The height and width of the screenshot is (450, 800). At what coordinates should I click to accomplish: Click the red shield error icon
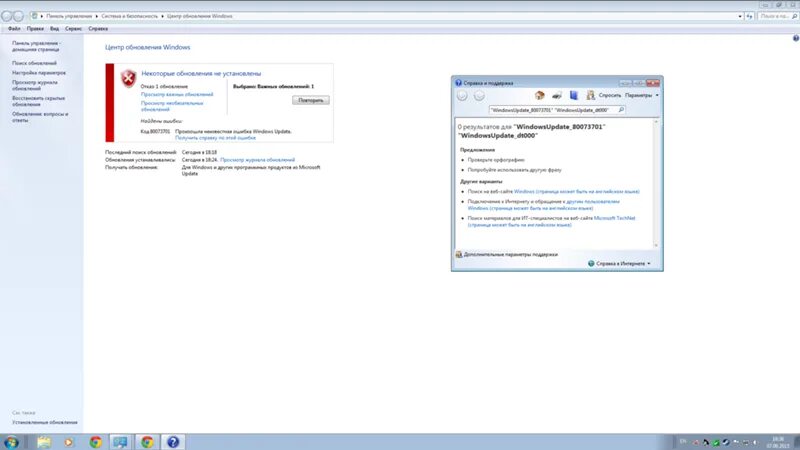pos(129,78)
